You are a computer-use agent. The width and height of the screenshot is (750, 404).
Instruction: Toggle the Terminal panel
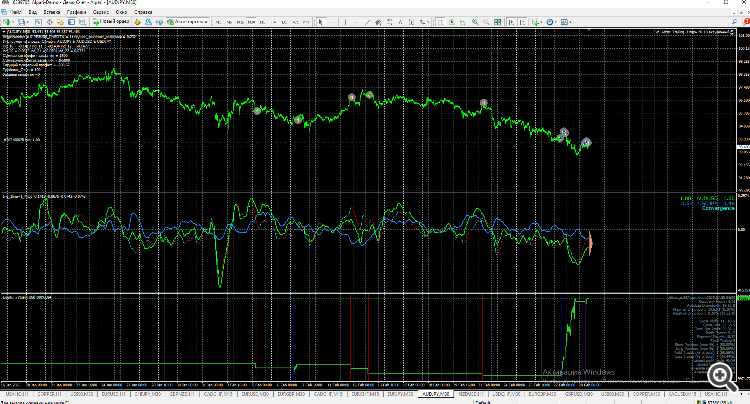pos(71,22)
